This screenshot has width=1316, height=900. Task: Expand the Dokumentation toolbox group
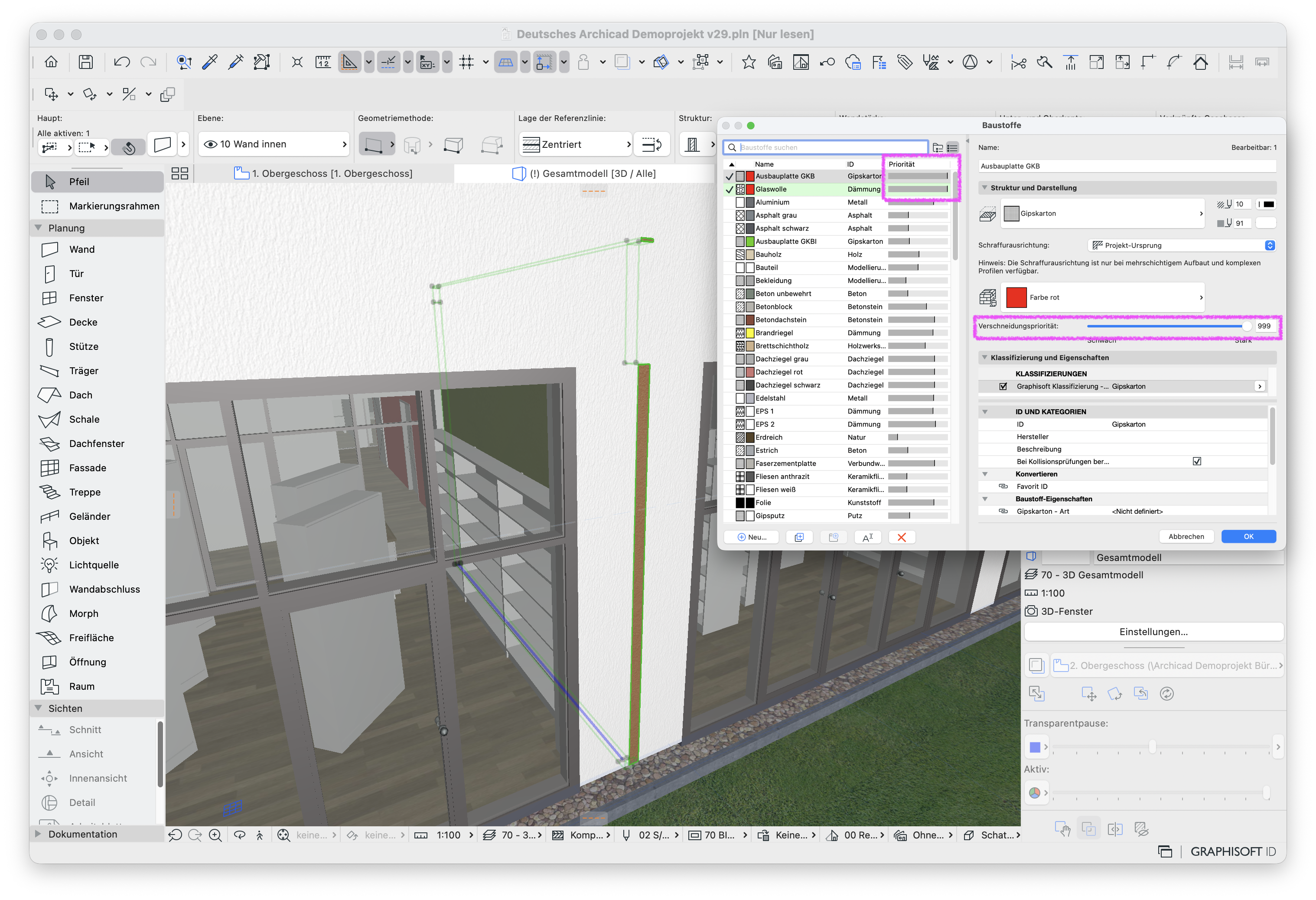(x=38, y=834)
